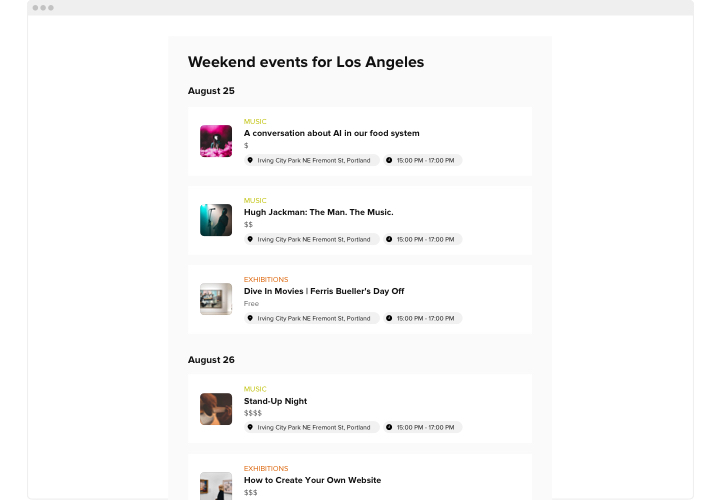Image resolution: width=720 pixels, height=500 pixels.
Task: Click clock icon on AI food conversation event
Action: (389, 160)
